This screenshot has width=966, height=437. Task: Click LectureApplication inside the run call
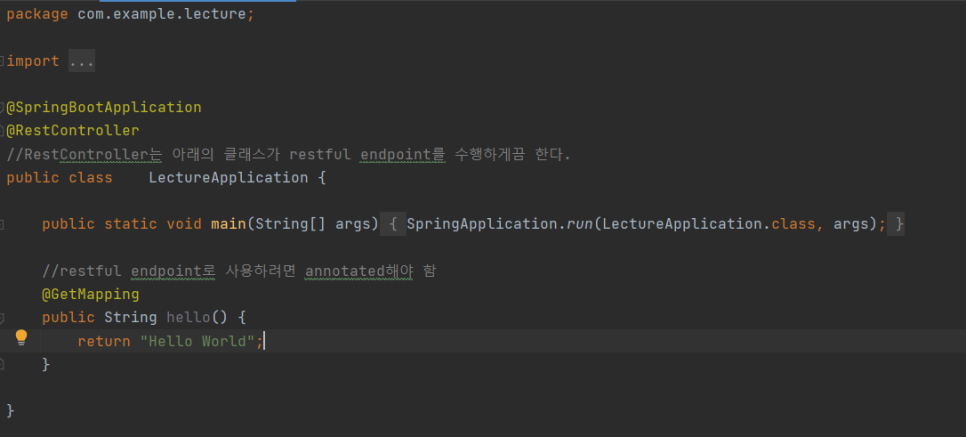(681, 224)
